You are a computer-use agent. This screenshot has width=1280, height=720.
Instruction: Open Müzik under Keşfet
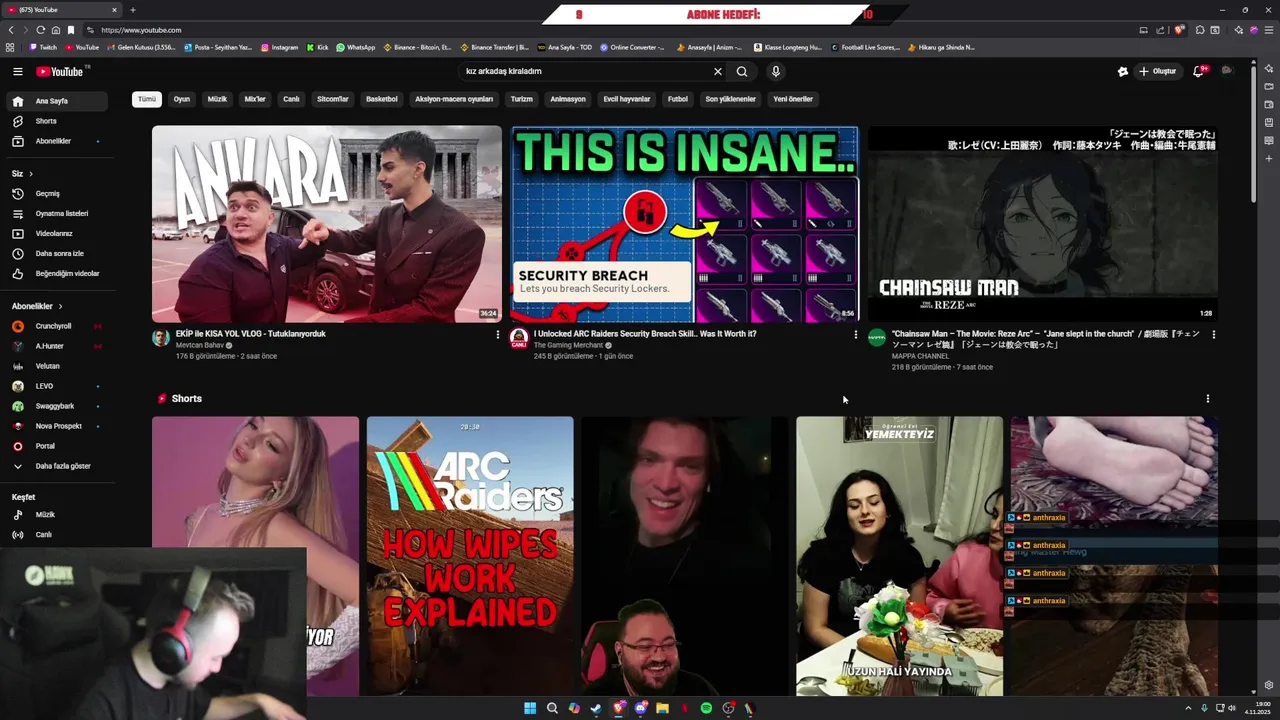[x=56, y=515]
